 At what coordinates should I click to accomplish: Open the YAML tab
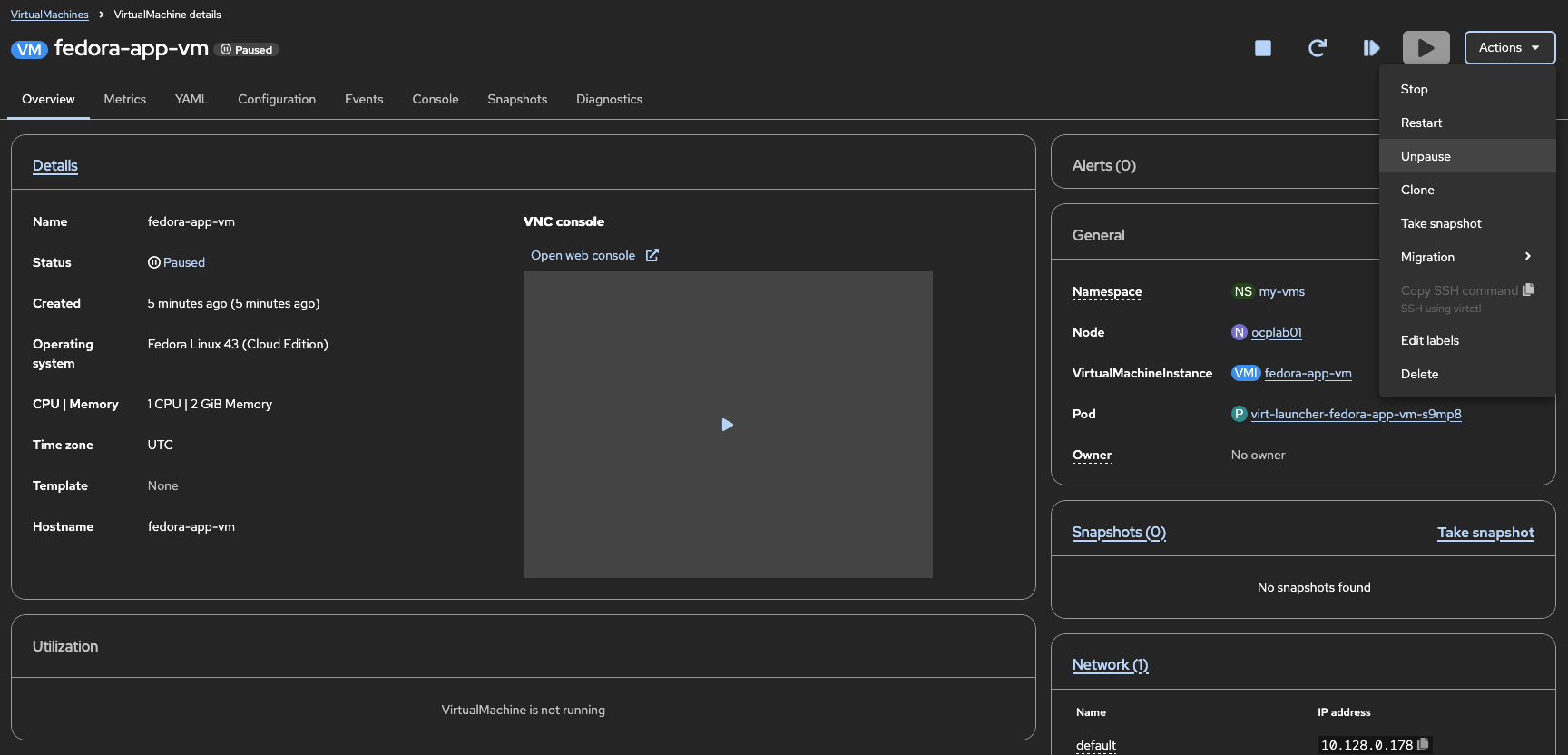tap(191, 99)
